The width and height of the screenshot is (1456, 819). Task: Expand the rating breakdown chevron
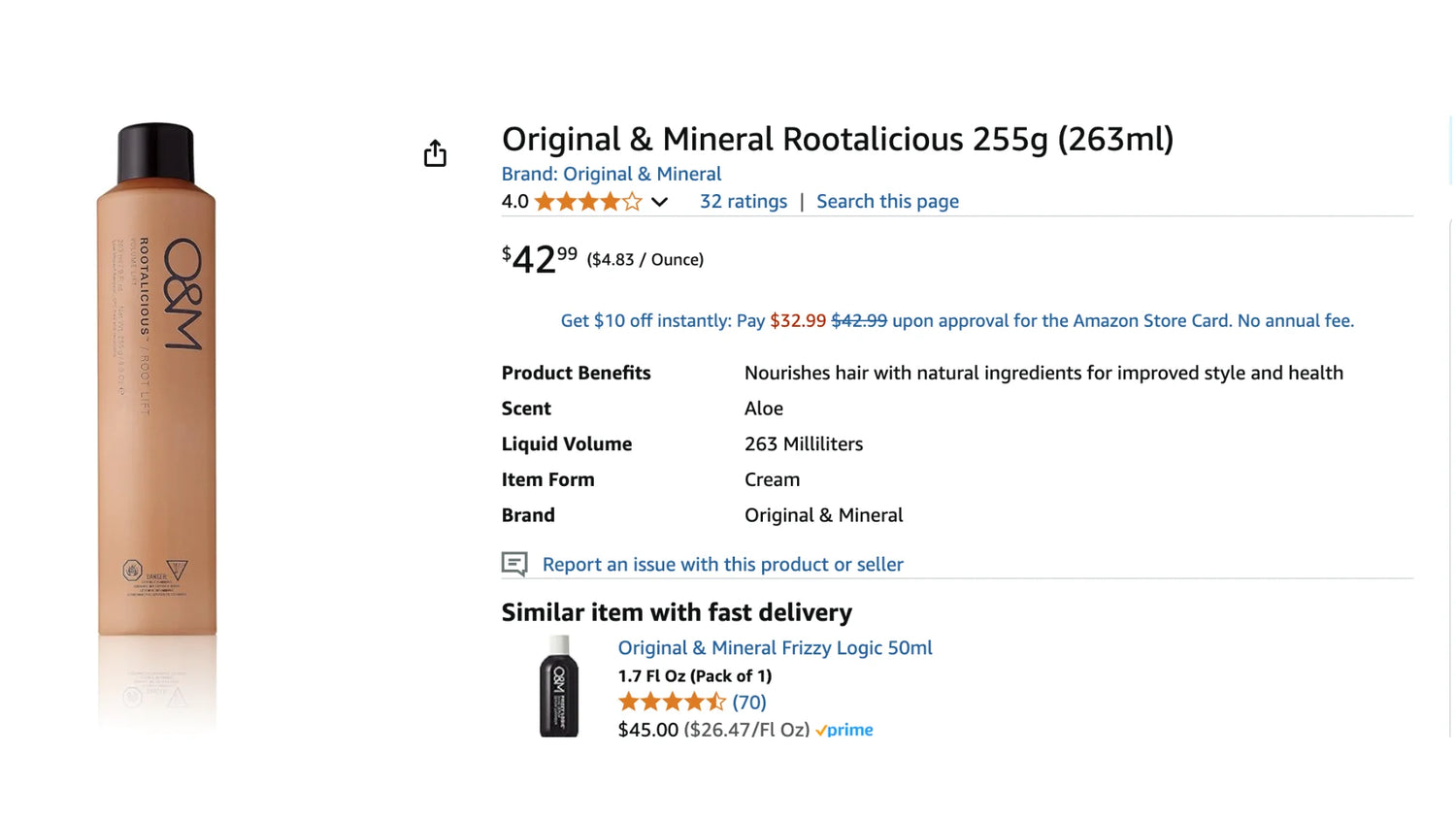click(660, 202)
